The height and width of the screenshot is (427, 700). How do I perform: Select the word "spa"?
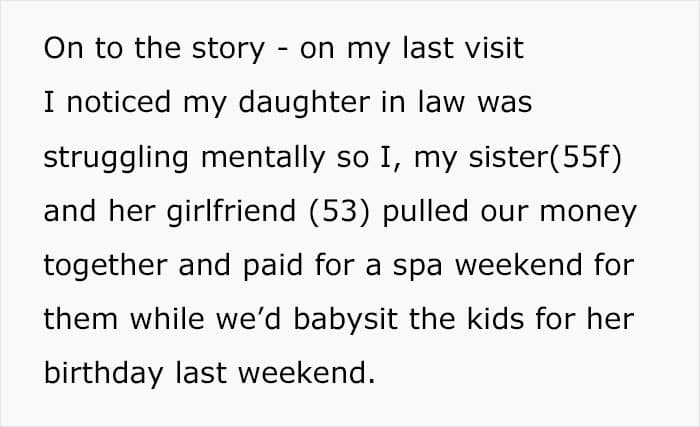click(x=417, y=268)
